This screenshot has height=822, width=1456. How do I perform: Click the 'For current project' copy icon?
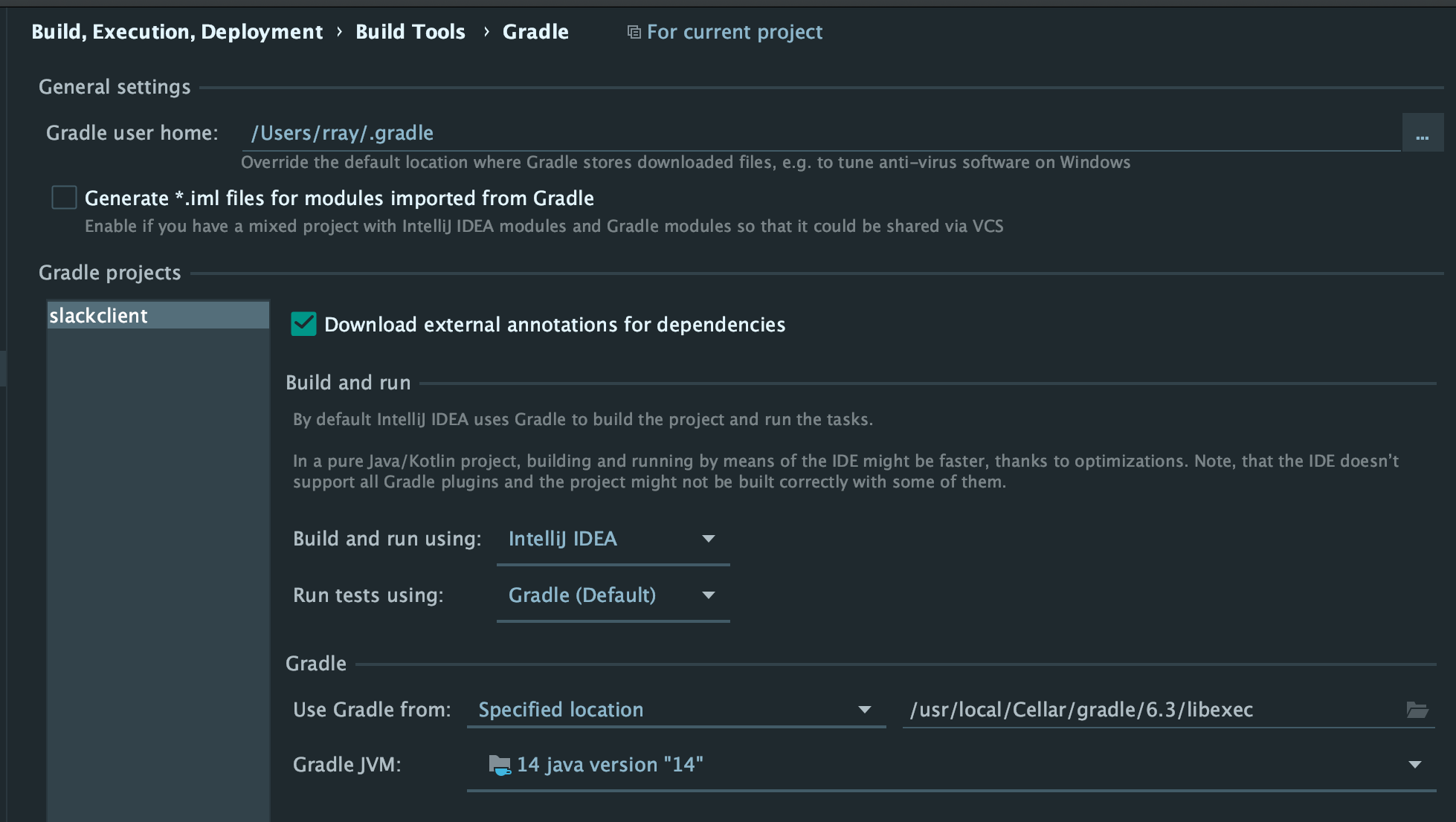tap(634, 32)
